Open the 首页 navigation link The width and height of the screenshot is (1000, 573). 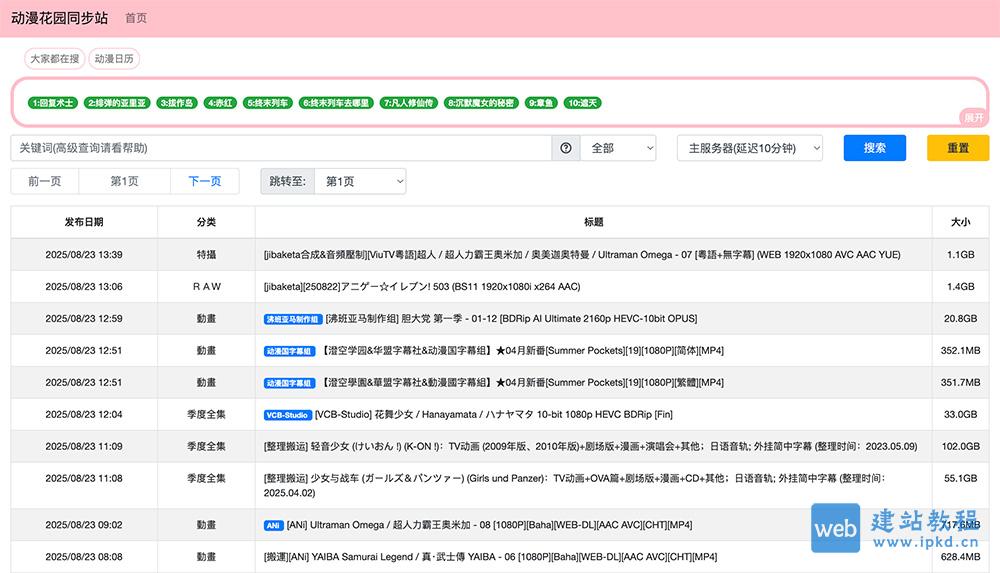tap(136, 18)
